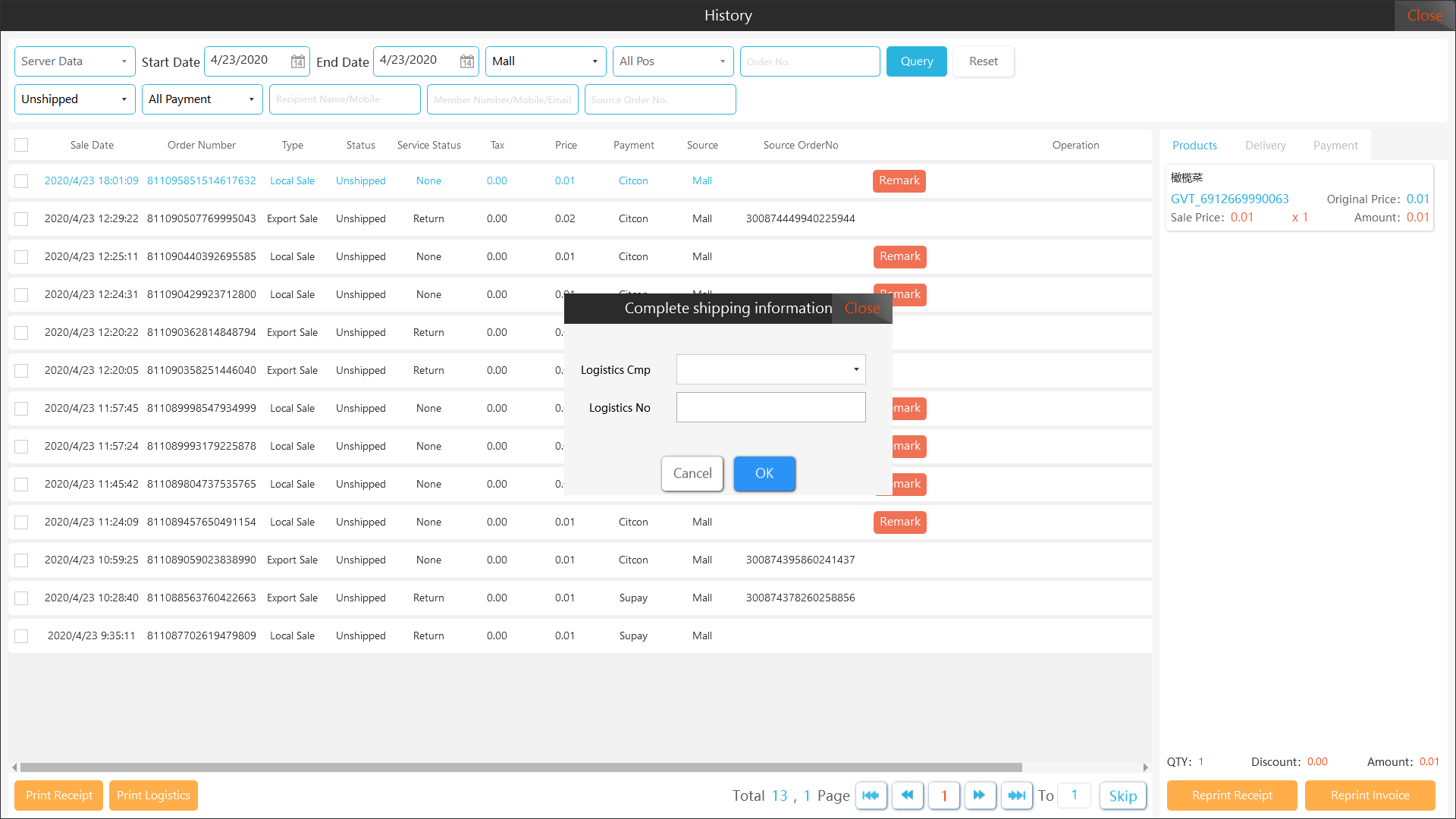The height and width of the screenshot is (819, 1456).
Task: Confirm shipping info with OK button
Action: pyautogui.click(x=764, y=473)
